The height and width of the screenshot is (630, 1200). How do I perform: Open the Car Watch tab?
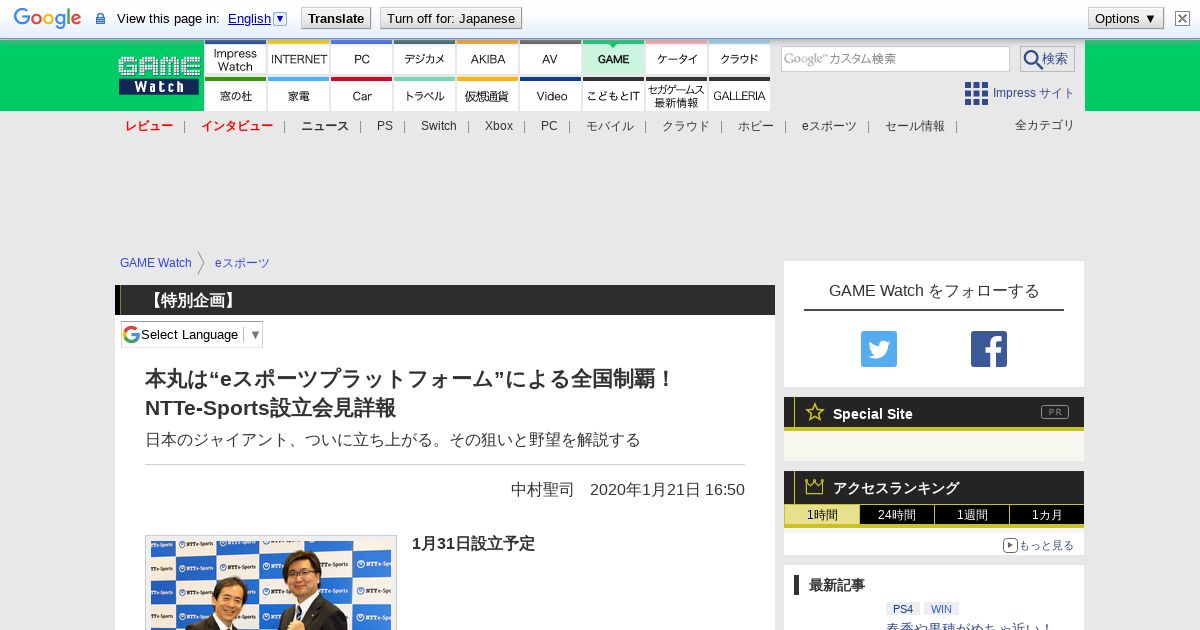coord(362,94)
